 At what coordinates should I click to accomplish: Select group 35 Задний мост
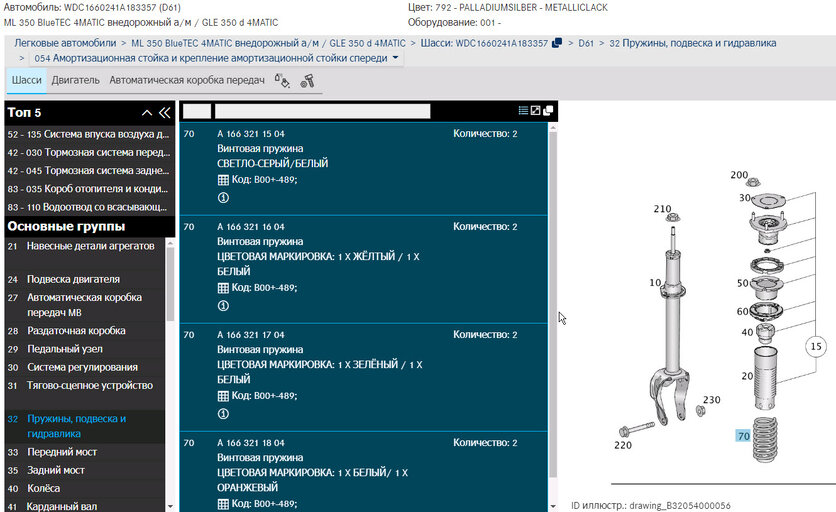(85, 470)
